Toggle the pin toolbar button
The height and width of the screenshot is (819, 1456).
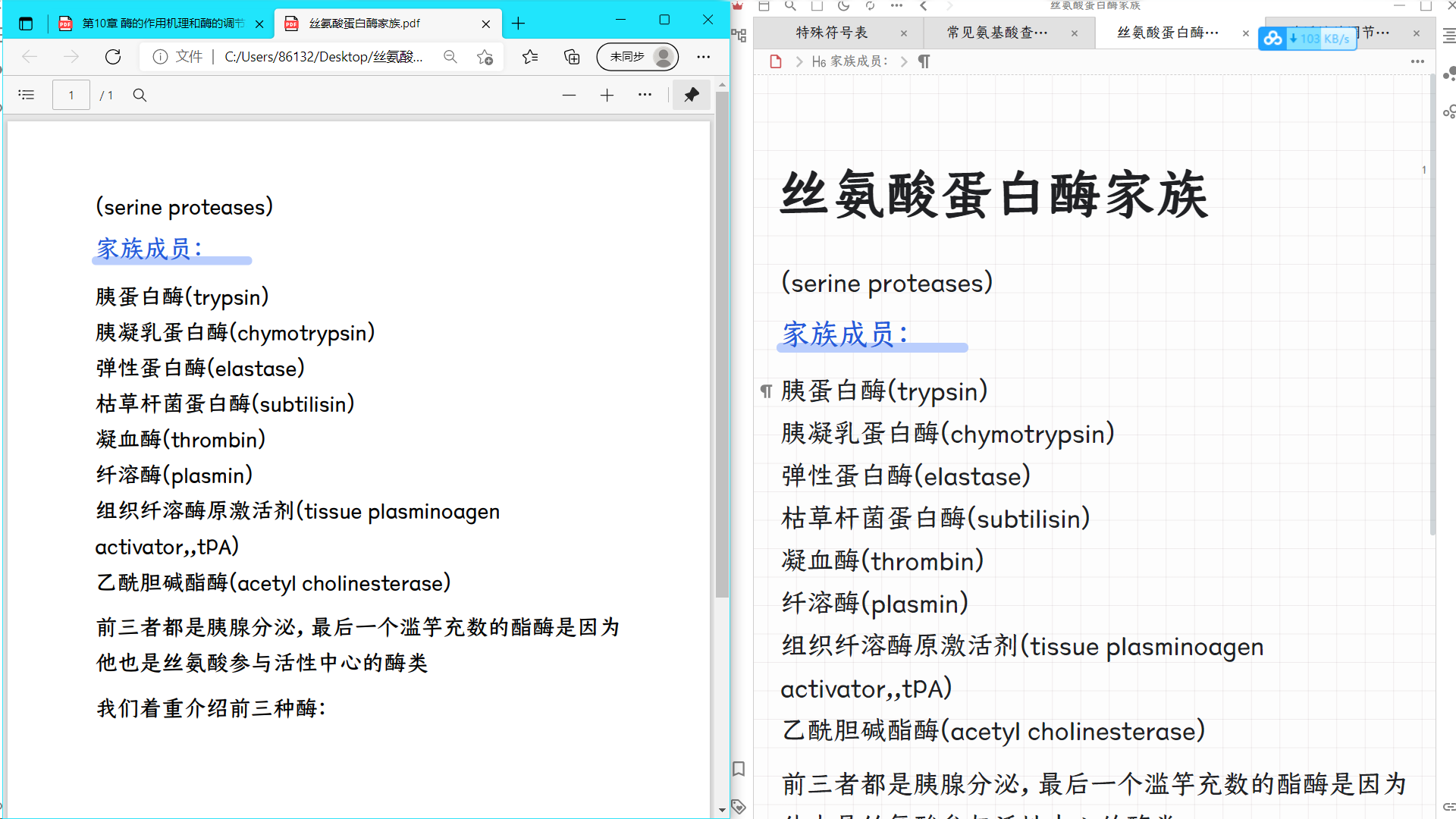coord(691,95)
